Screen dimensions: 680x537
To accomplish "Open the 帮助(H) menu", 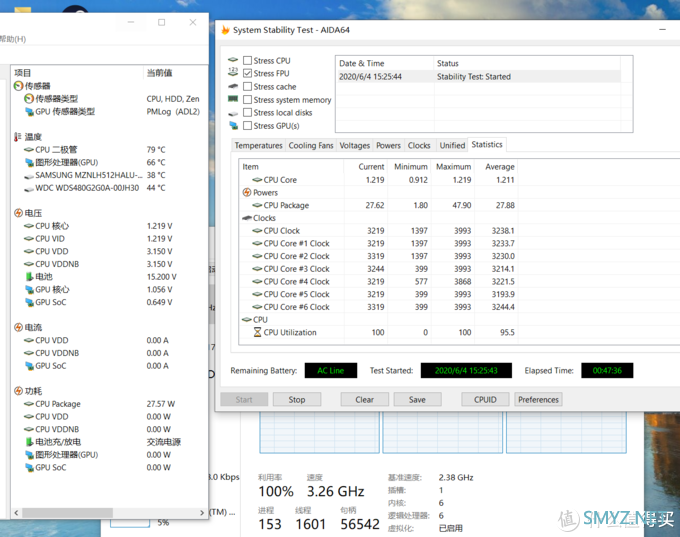I will [x=13, y=39].
